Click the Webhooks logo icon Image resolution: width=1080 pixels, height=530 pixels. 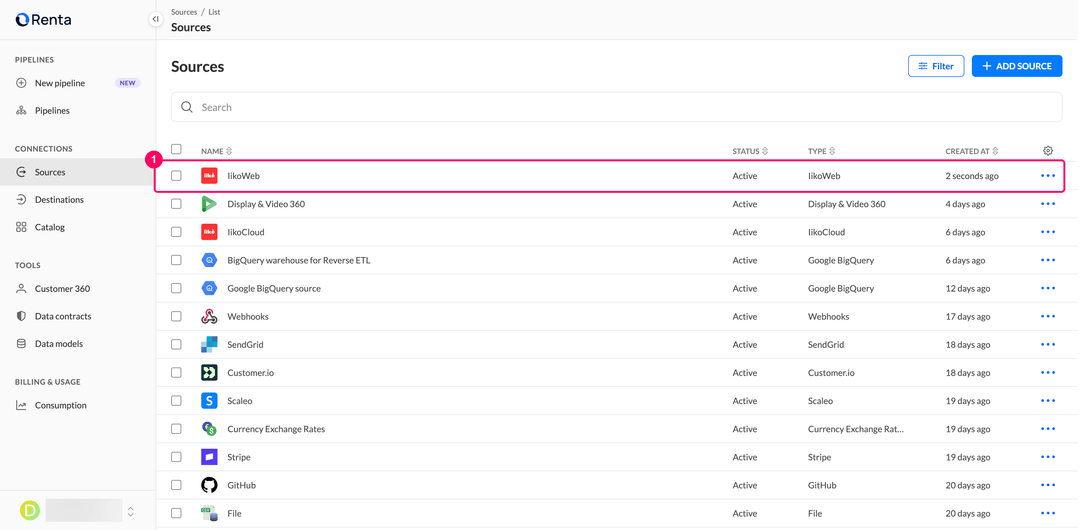209,316
